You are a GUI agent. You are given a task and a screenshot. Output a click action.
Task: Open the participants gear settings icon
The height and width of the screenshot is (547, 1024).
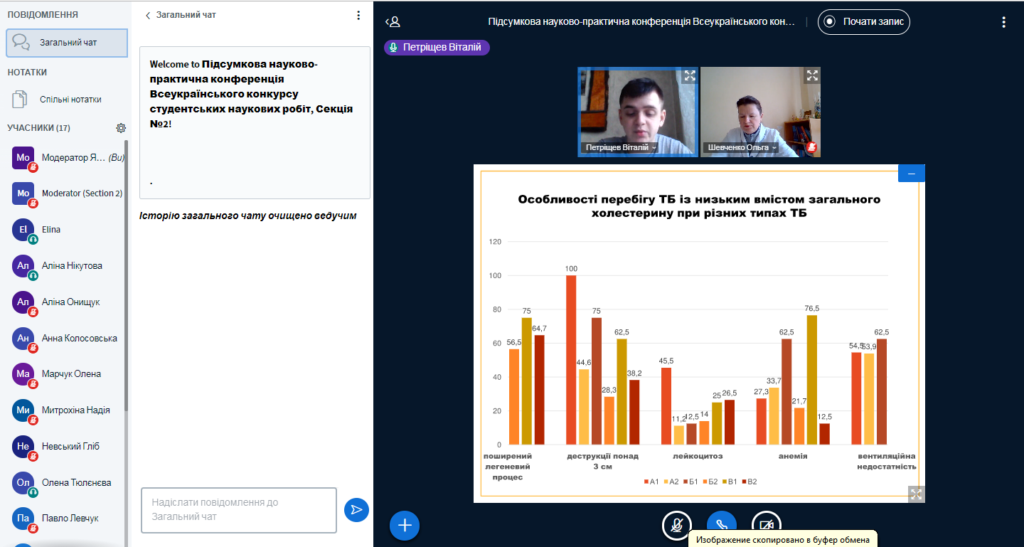point(121,128)
